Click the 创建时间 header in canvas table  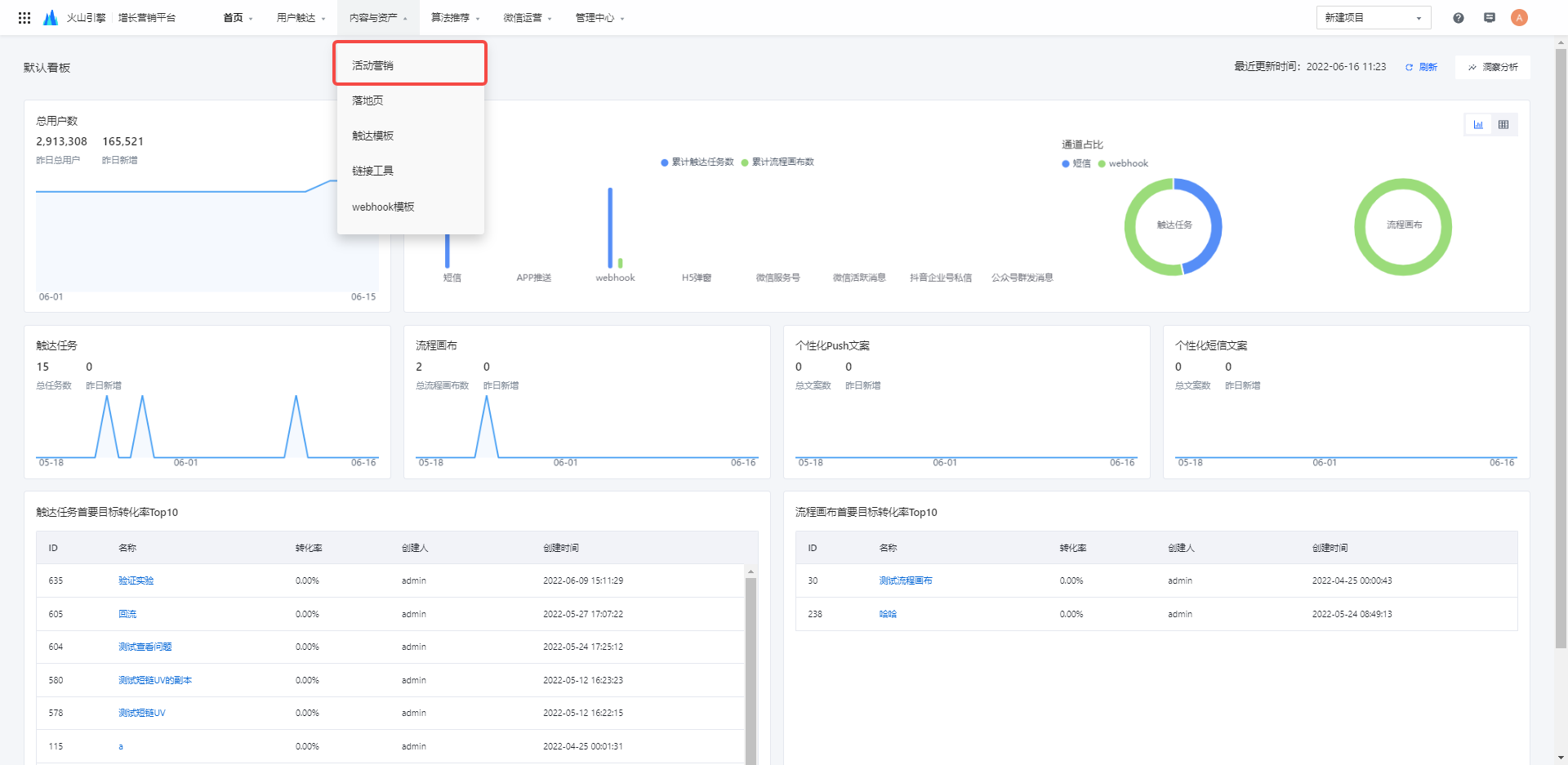1330,548
